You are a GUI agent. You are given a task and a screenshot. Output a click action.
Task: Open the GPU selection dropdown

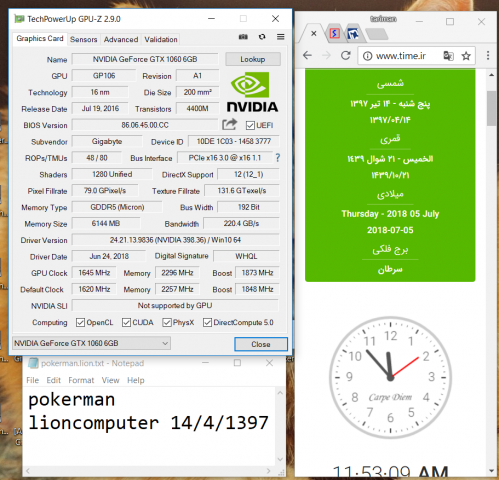(x=91, y=343)
